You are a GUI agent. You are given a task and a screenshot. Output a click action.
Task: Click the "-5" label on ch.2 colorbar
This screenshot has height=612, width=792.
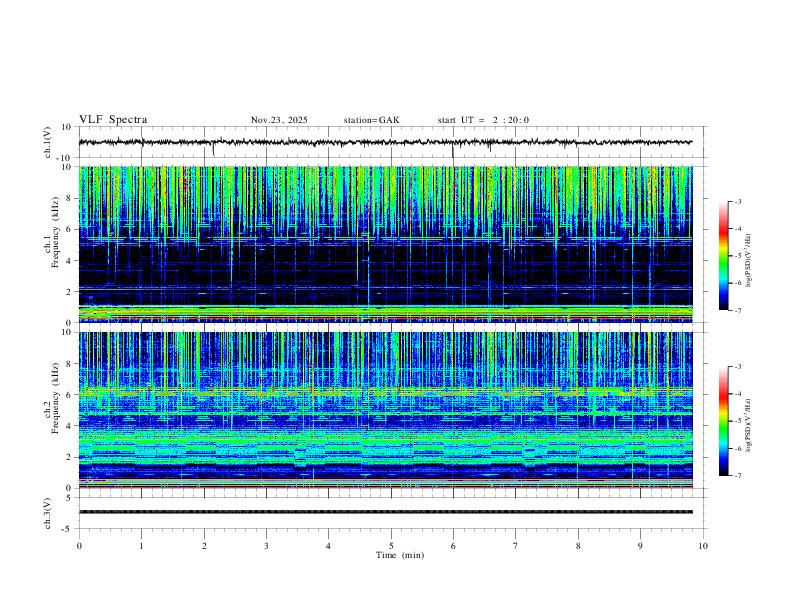pyautogui.click(x=737, y=421)
